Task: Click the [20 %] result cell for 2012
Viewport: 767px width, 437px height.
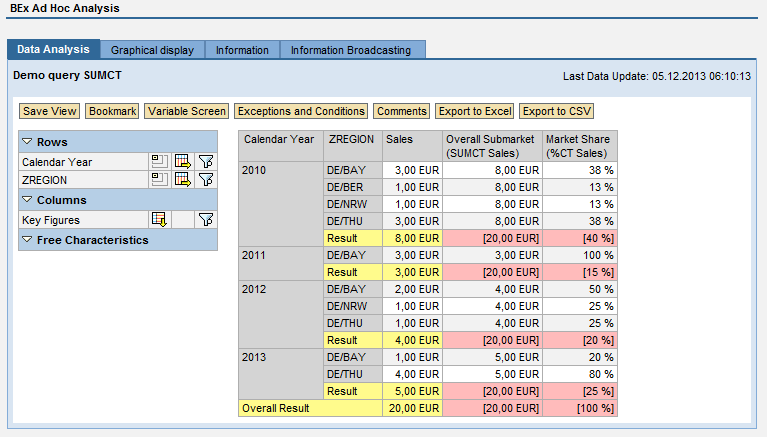Action: tap(580, 340)
